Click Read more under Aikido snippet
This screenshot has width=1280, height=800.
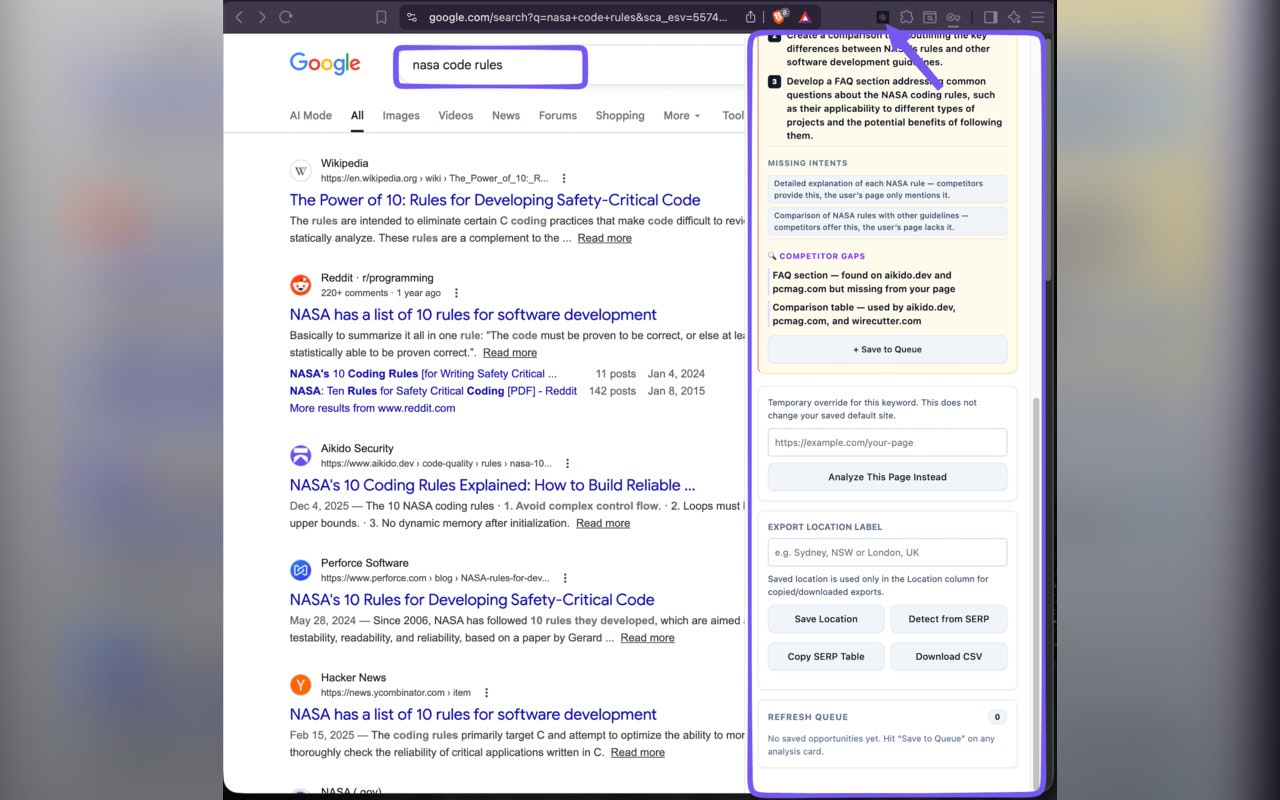(603, 523)
